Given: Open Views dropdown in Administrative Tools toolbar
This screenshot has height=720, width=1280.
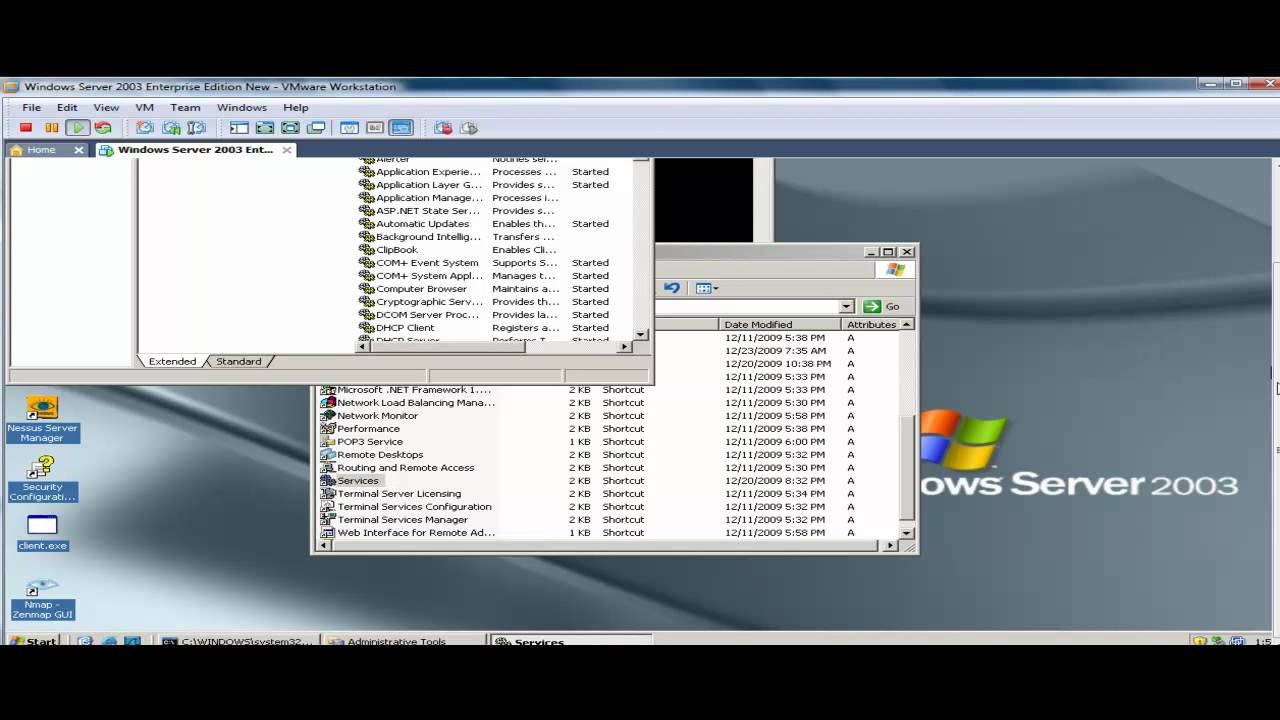Looking at the screenshot, I should 707,288.
